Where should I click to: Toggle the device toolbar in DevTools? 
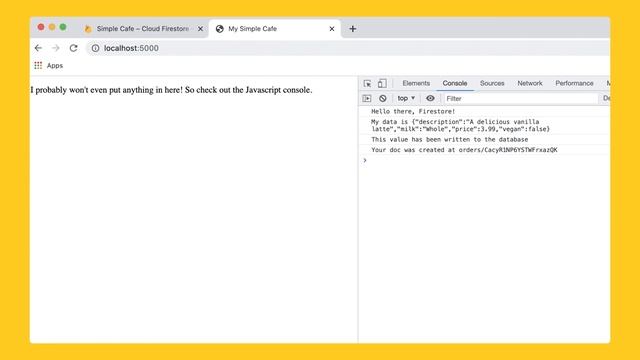pyautogui.click(x=382, y=83)
